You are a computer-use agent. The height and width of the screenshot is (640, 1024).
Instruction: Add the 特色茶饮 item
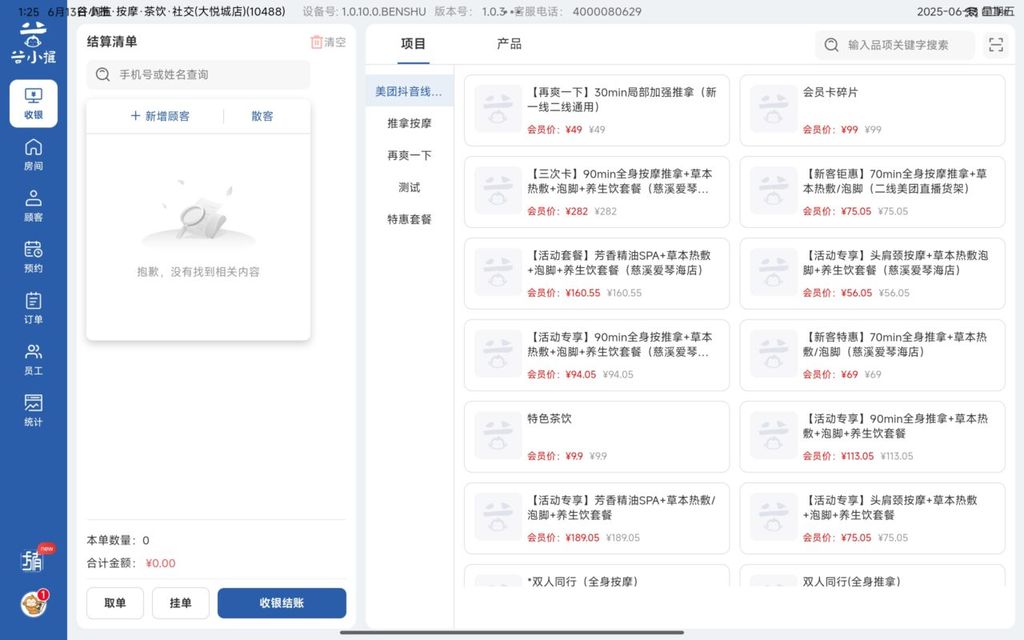[596, 437]
